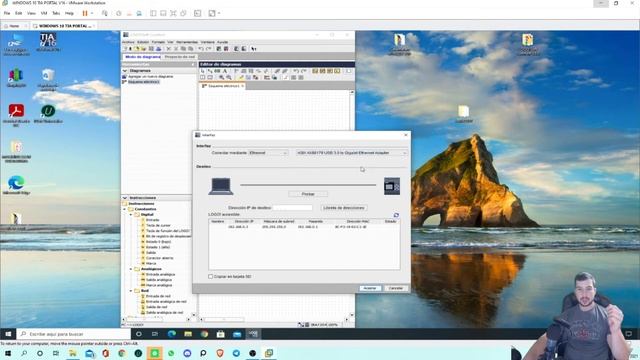Select the Esquema eléctrico1 editor tab

(223, 86)
